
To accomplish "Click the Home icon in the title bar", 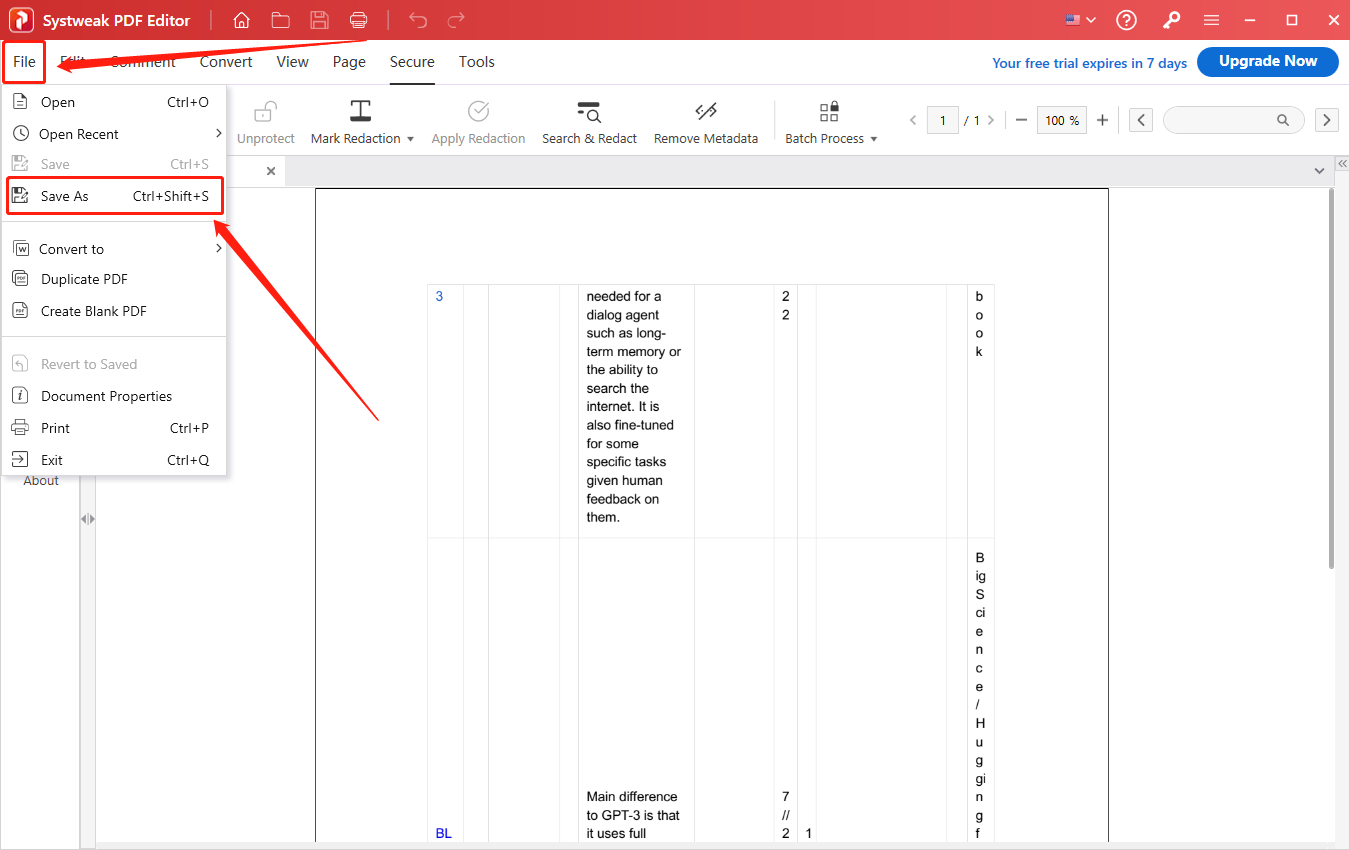I will coord(241,20).
